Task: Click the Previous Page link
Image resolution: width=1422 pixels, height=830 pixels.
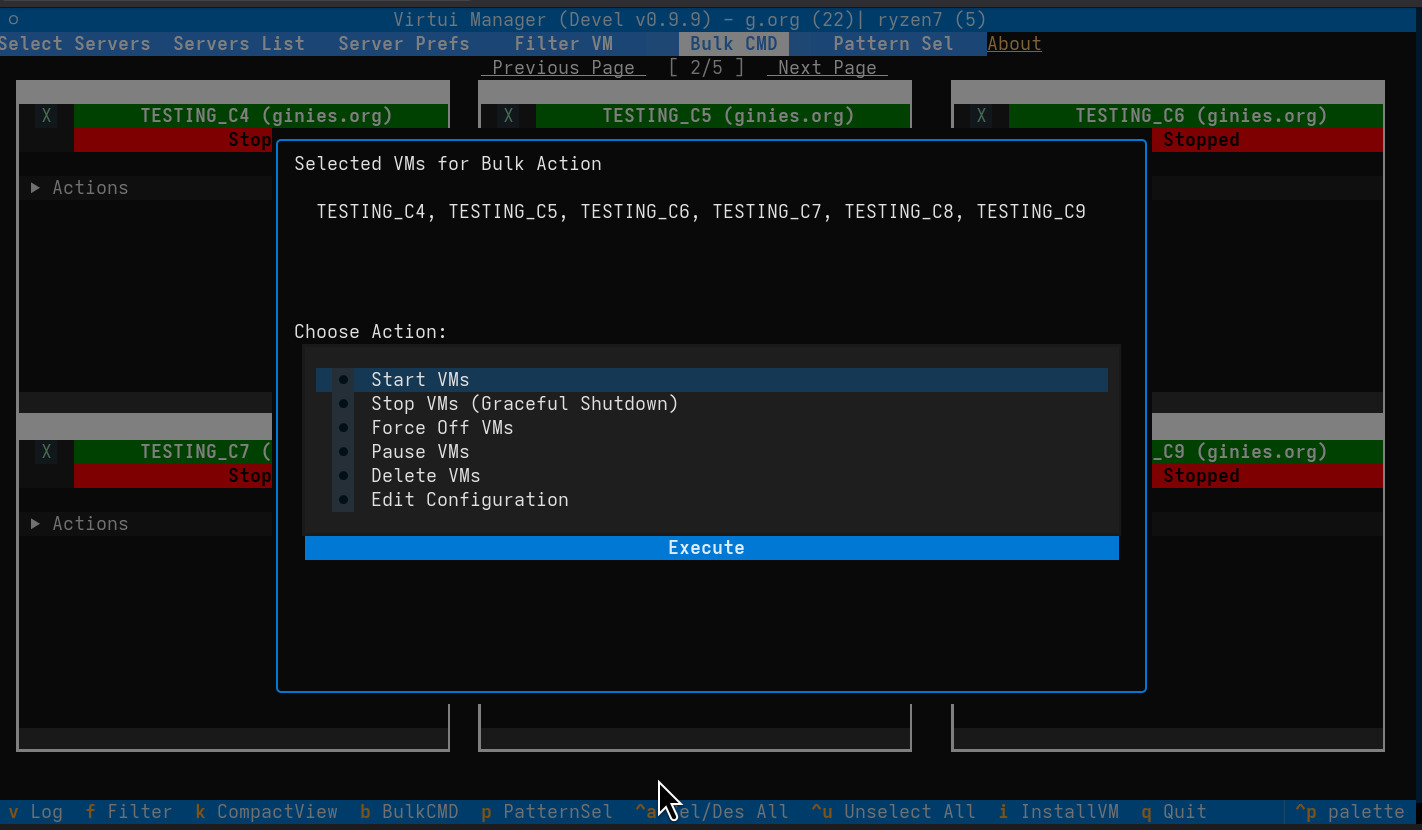Action: pyautogui.click(x=563, y=67)
